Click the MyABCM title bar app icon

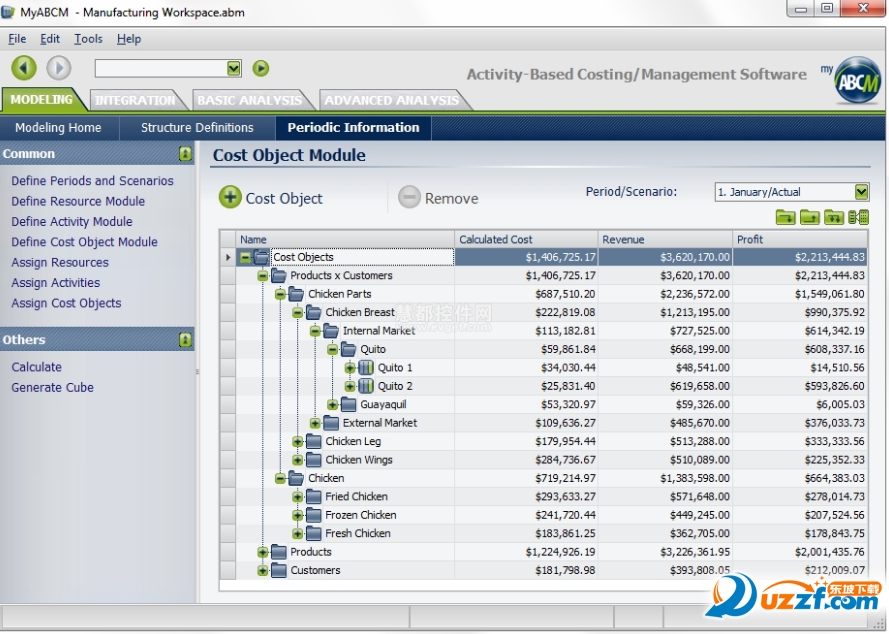8,11
